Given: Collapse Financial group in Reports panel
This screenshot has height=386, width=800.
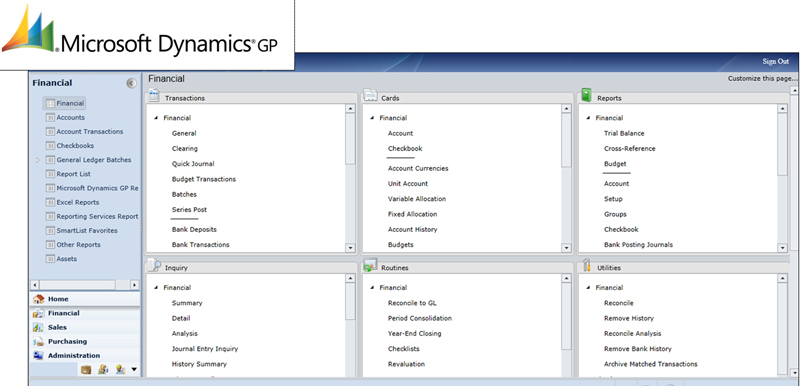Looking at the screenshot, I should (588, 118).
